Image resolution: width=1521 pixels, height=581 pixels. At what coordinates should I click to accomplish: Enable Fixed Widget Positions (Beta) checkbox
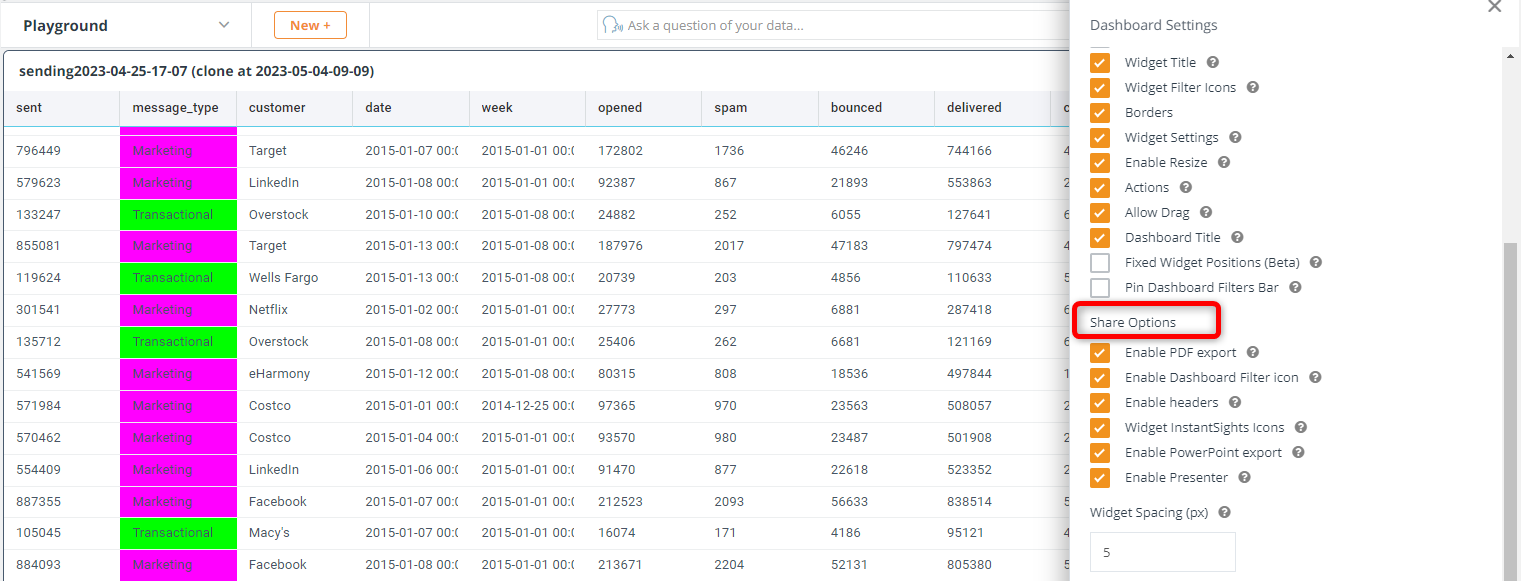[x=1100, y=263]
